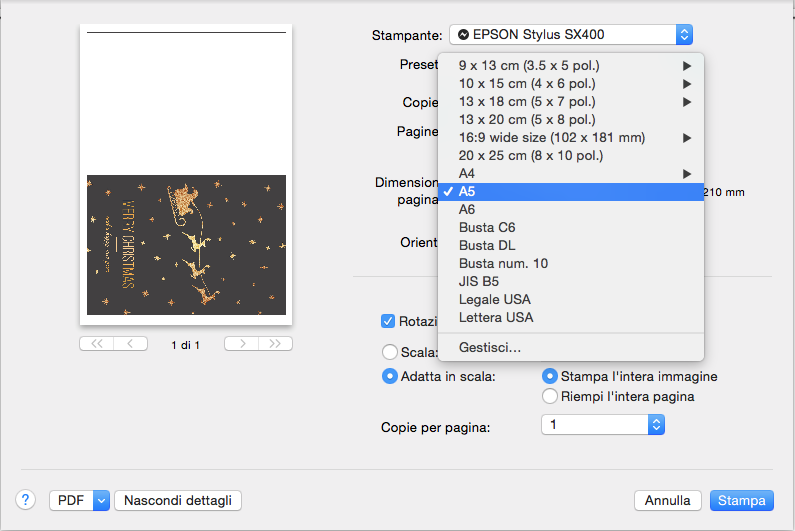Viewport: 795px width, 531px height.
Task: Choose 20 x 25 cm paper size
Action: click(x=571, y=156)
